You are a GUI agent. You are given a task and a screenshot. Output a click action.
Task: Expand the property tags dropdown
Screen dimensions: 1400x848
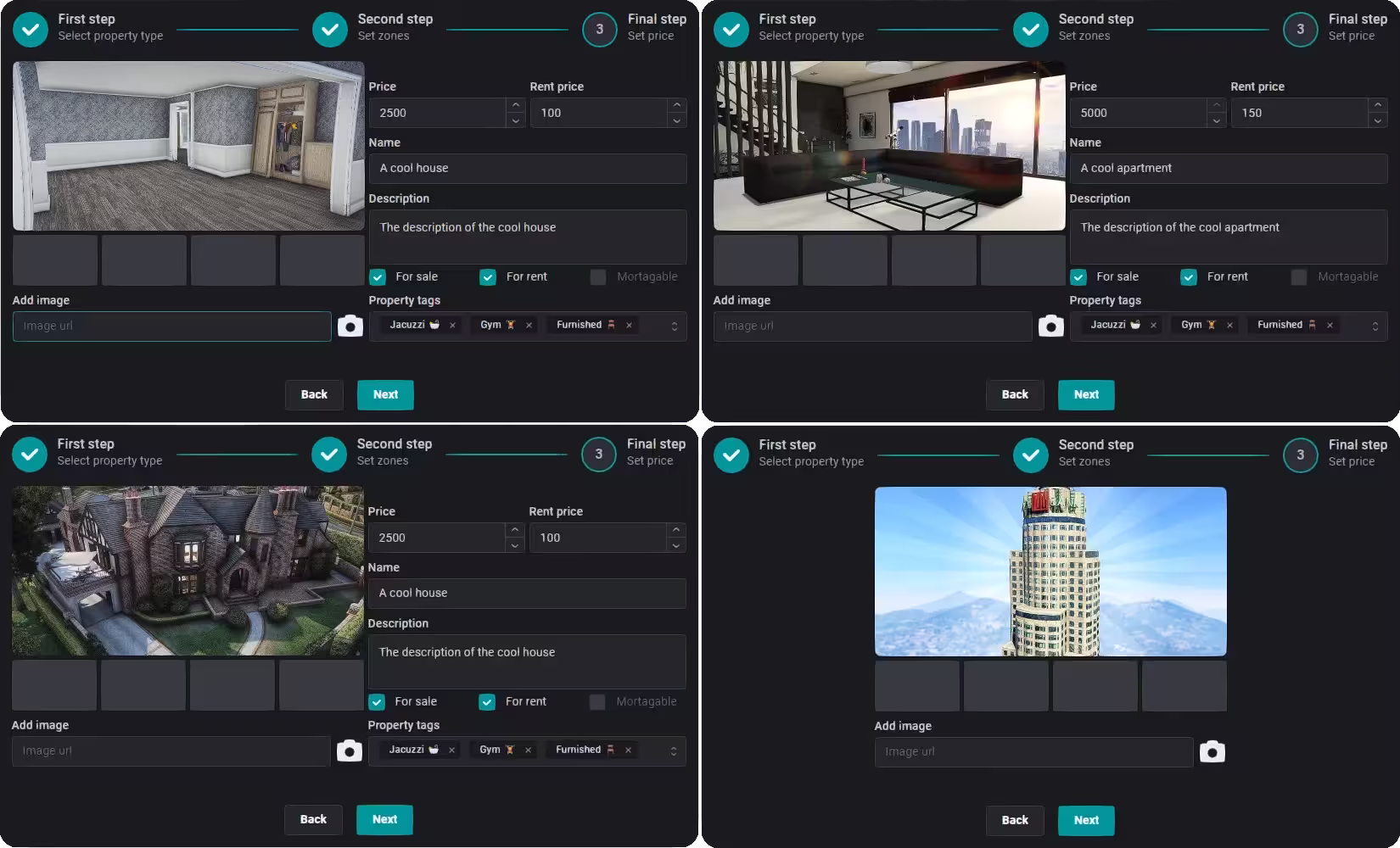[x=675, y=325]
